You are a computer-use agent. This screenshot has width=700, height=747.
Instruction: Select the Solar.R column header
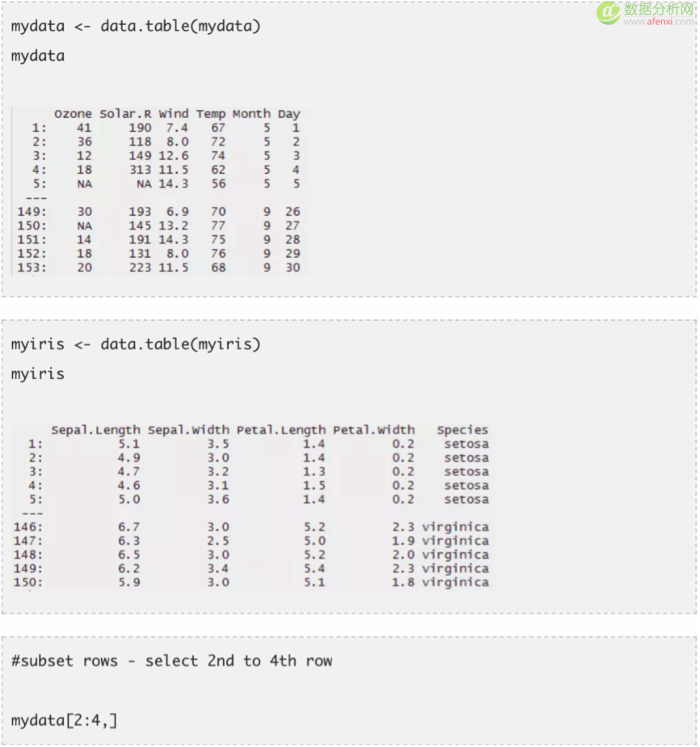(125, 114)
